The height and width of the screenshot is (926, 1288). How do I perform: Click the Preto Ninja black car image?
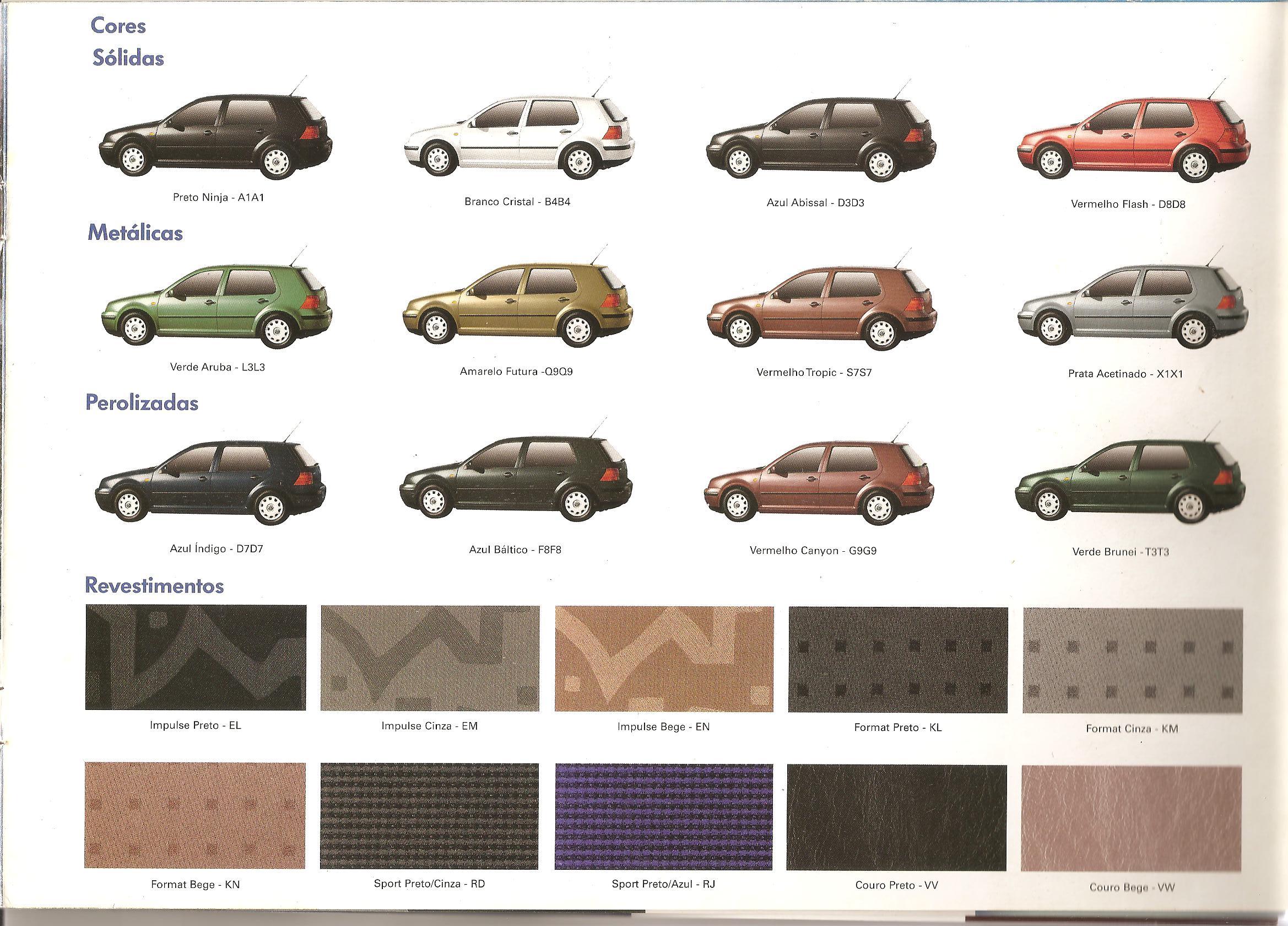(216, 137)
